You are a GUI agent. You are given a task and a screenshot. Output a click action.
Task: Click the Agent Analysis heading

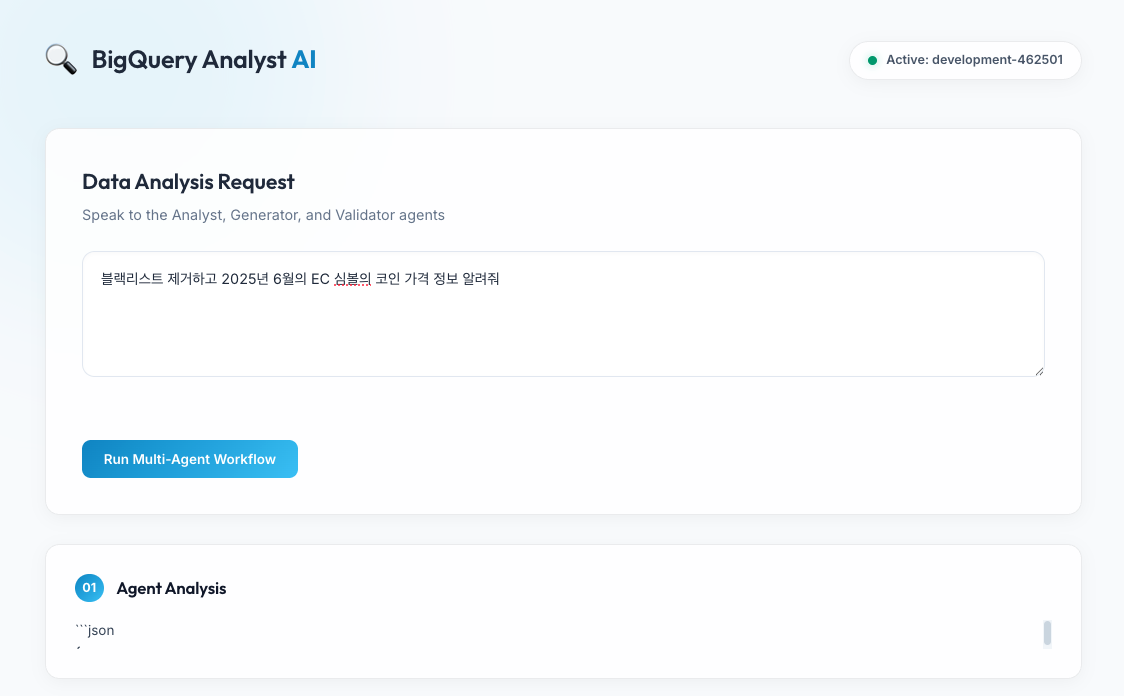pyautogui.click(x=171, y=588)
